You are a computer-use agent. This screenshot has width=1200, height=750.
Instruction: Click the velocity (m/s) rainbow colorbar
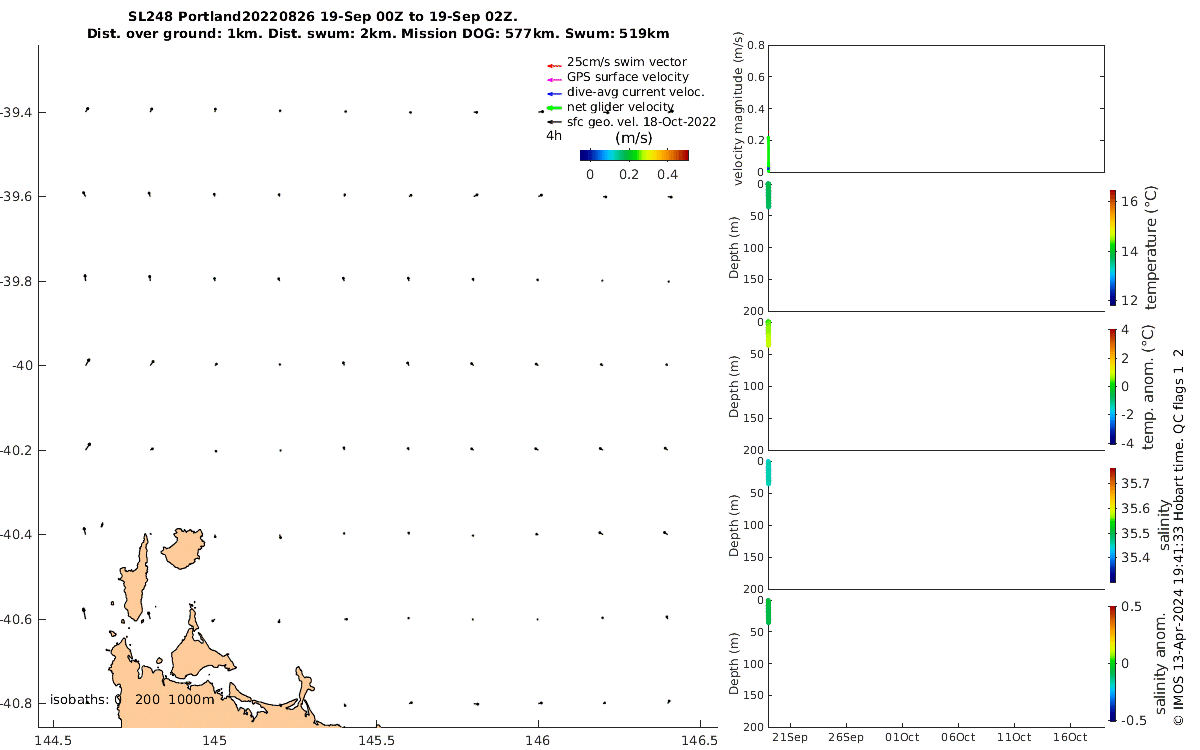[634, 155]
